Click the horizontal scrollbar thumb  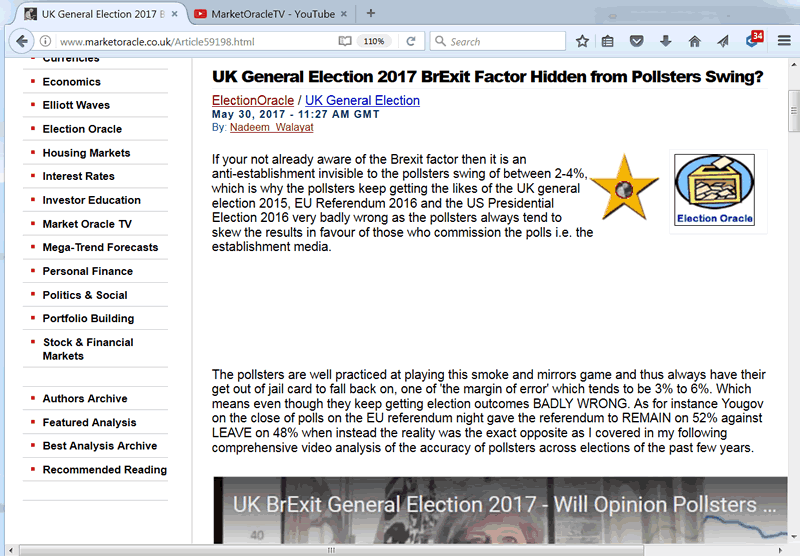(x=332, y=550)
